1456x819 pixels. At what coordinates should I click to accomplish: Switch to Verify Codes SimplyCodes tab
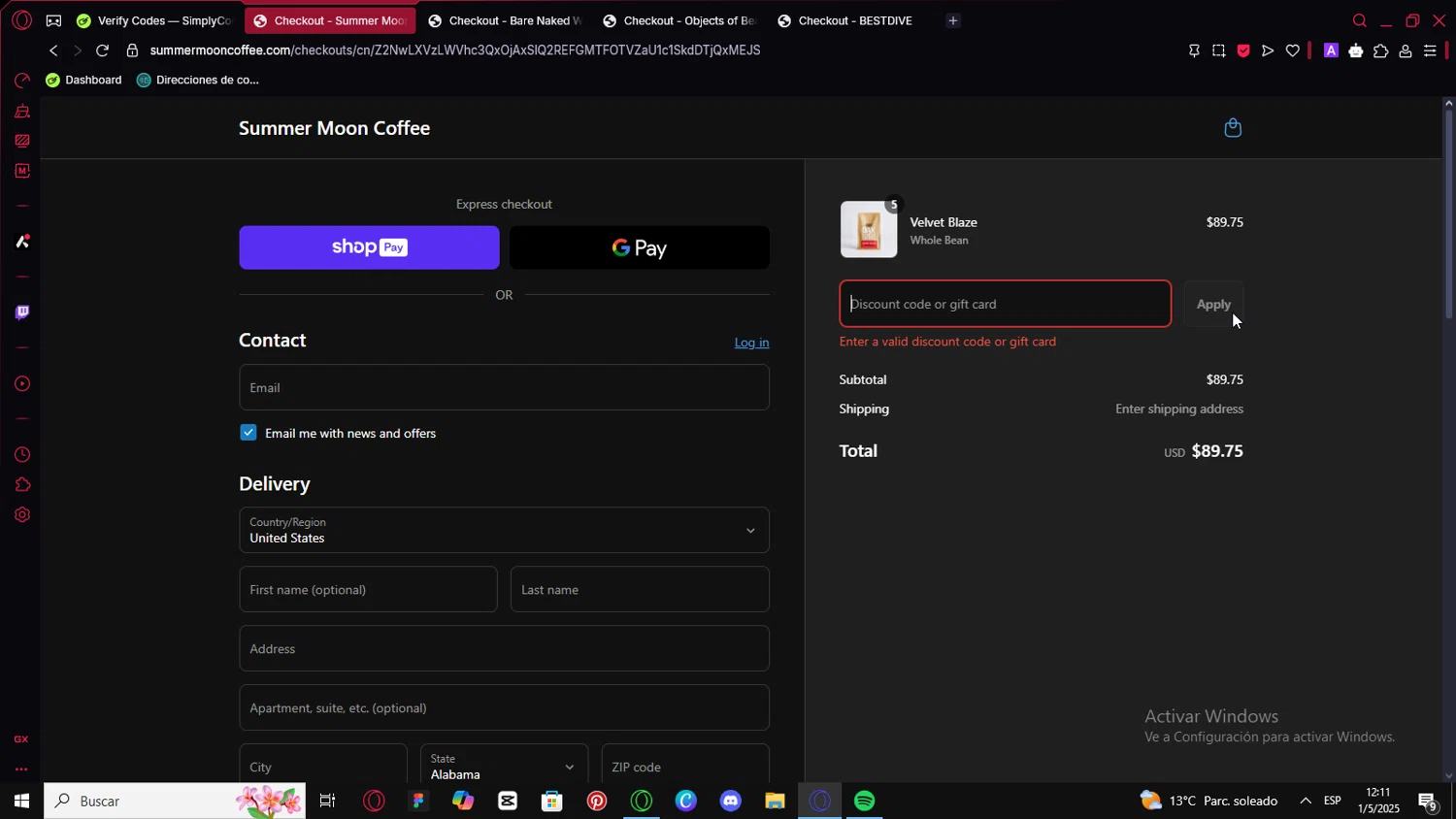point(154,20)
